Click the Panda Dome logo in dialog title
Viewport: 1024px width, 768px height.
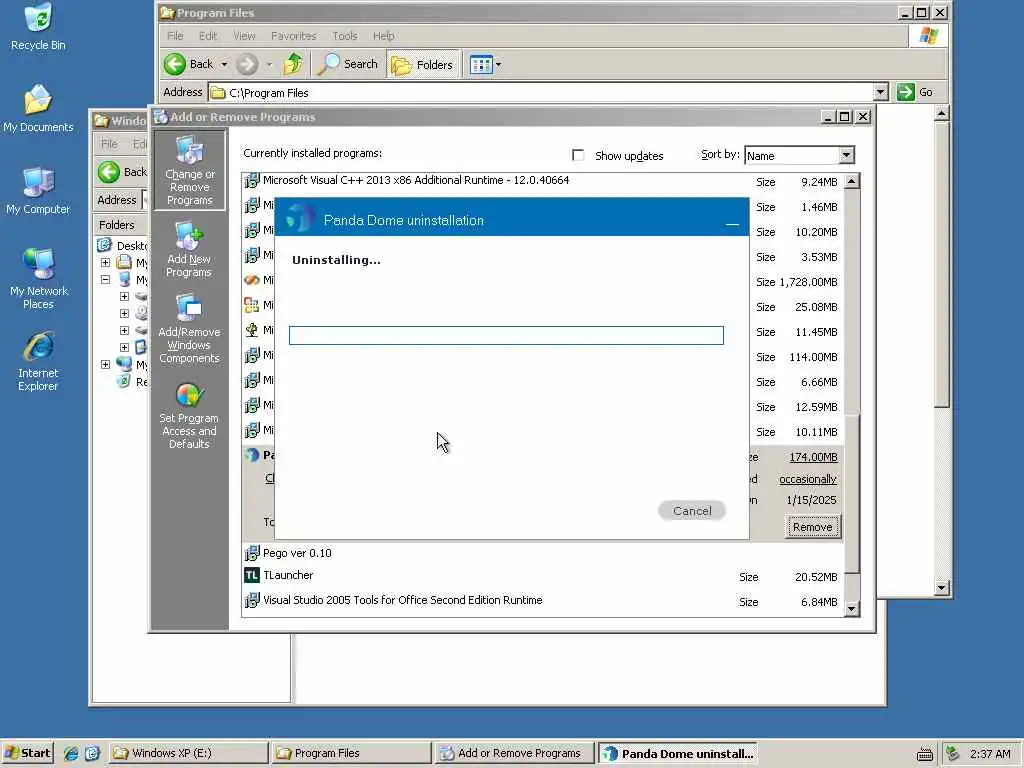tap(300, 217)
